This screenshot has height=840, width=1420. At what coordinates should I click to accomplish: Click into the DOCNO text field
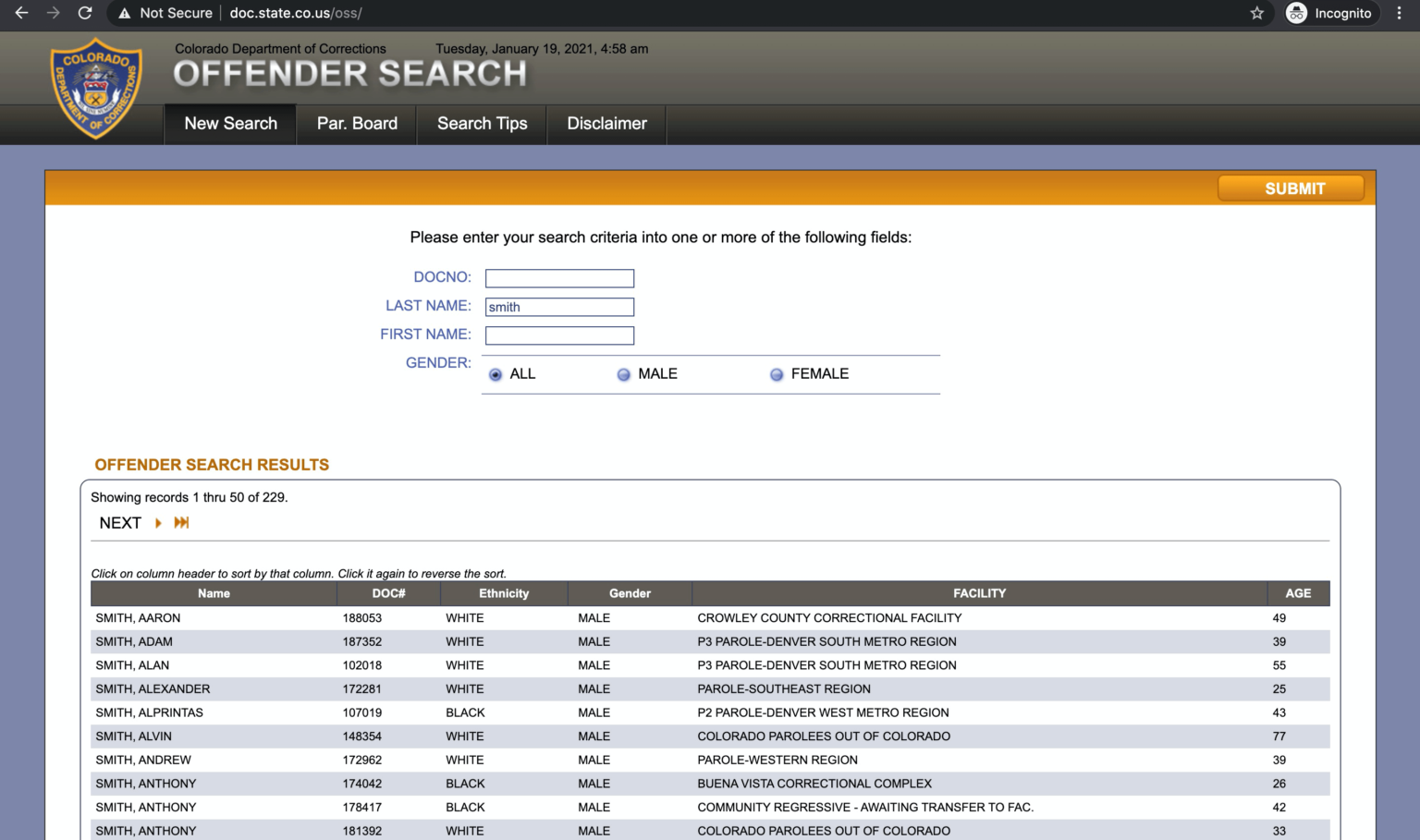pos(559,278)
